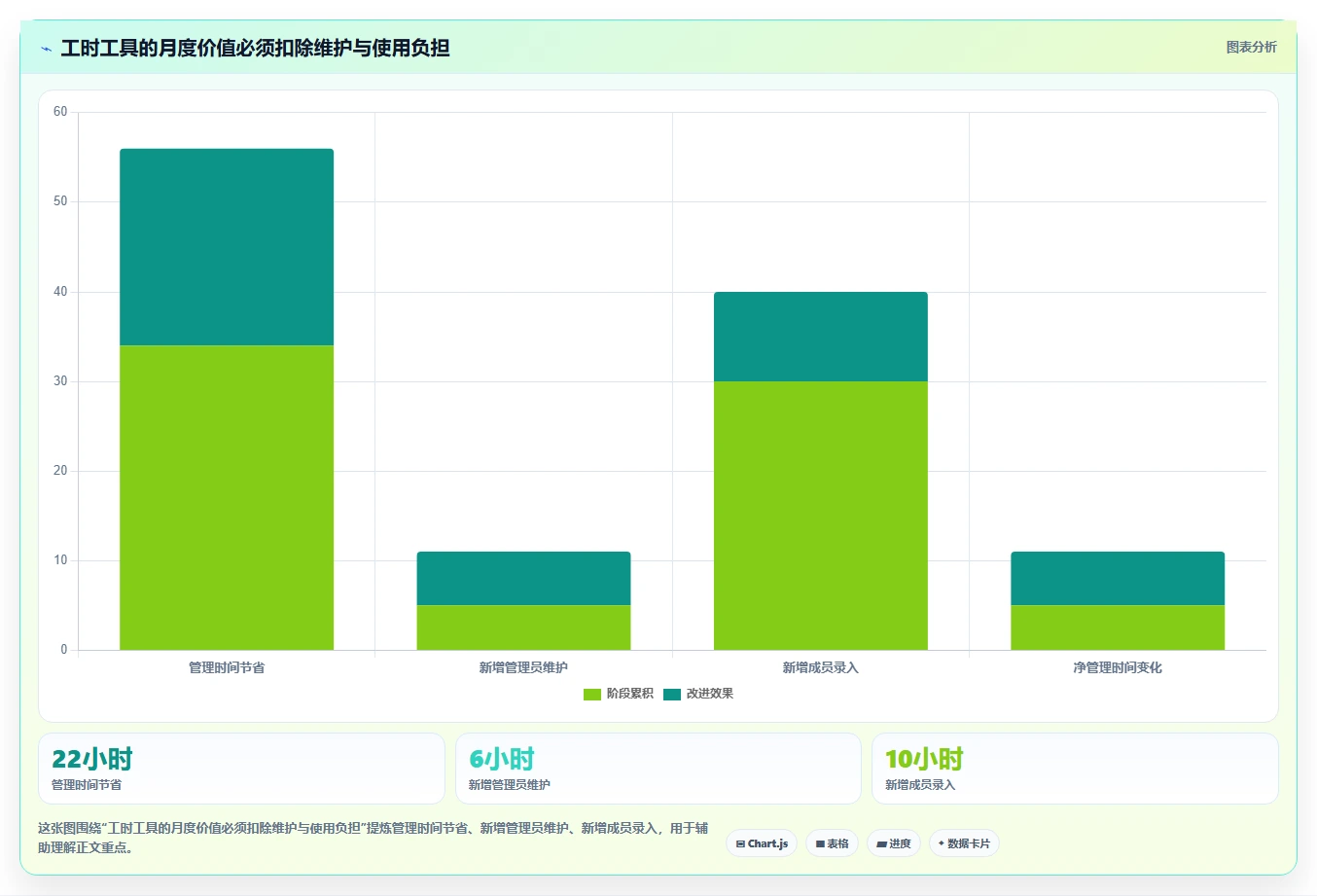Click the teal segment of 管理时间节省 bar

[x=227, y=247]
